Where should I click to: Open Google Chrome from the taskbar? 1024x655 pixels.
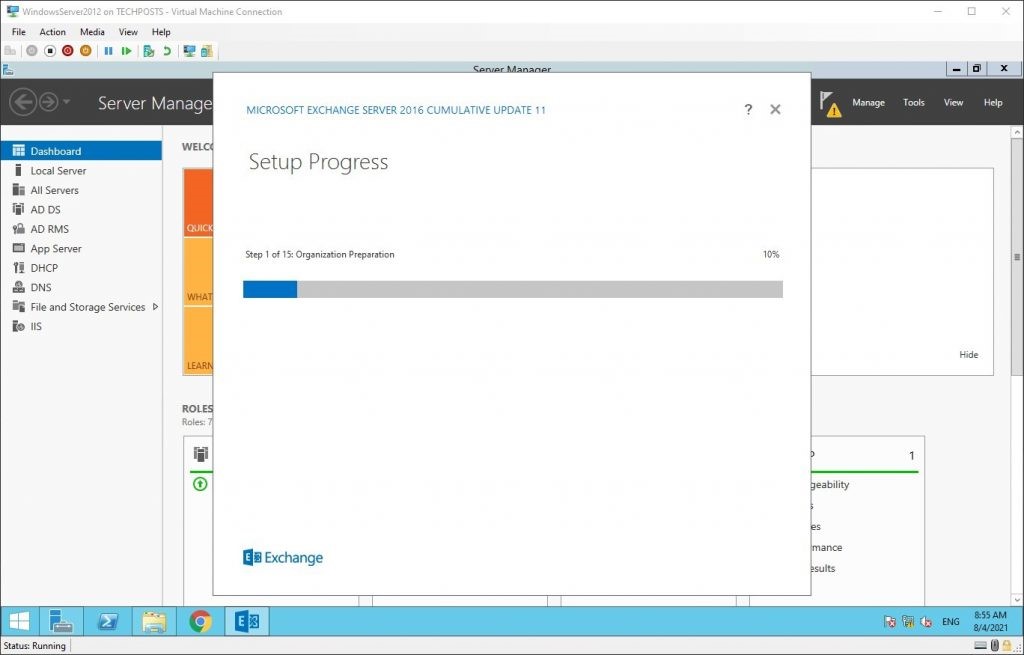pos(200,622)
